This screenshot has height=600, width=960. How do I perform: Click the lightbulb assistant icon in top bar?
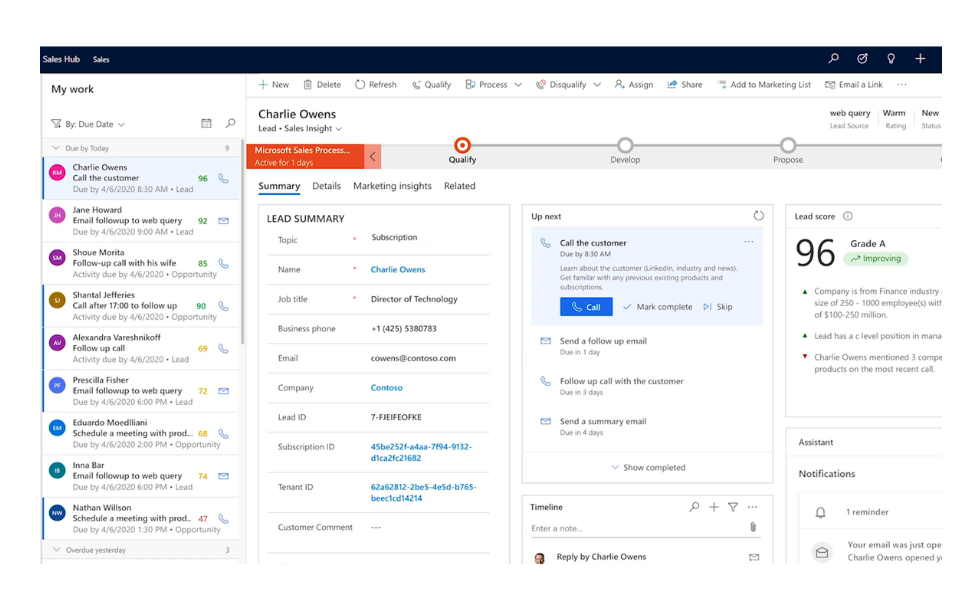pyautogui.click(x=891, y=59)
